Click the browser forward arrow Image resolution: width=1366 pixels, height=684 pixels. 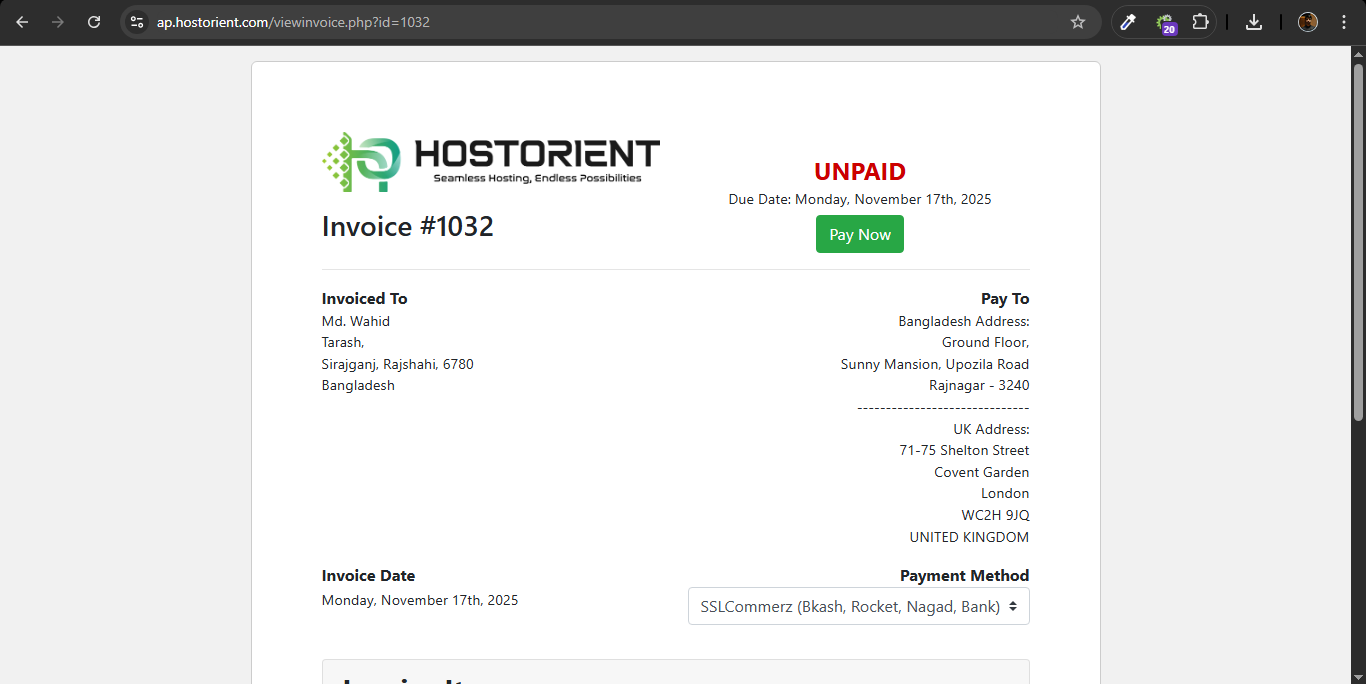click(x=58, y=22)
